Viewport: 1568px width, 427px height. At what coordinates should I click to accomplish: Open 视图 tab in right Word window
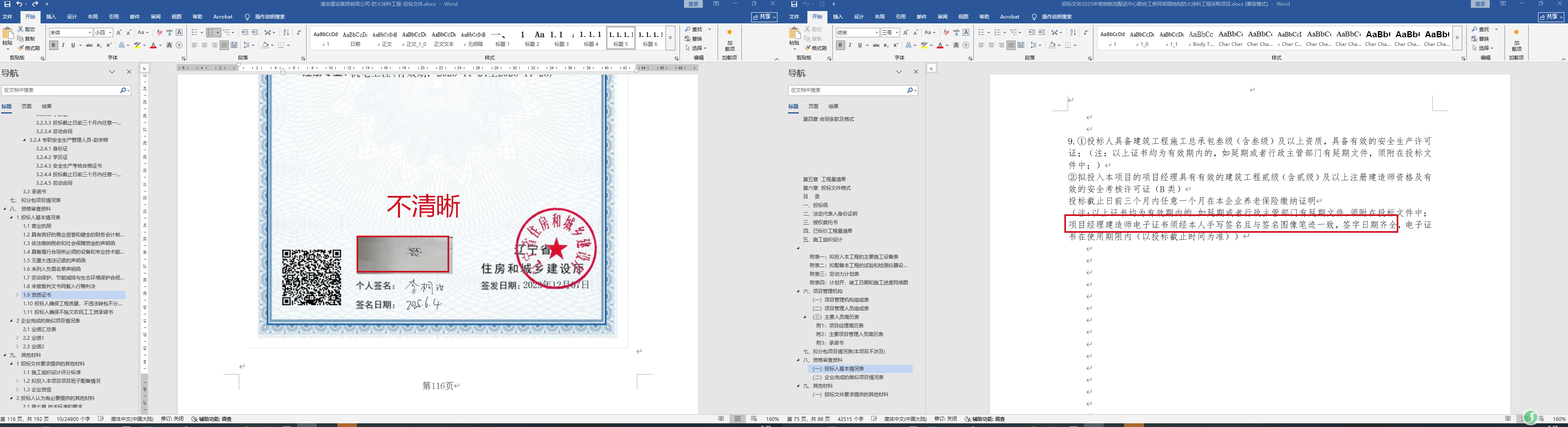click(x=964, y=16)
